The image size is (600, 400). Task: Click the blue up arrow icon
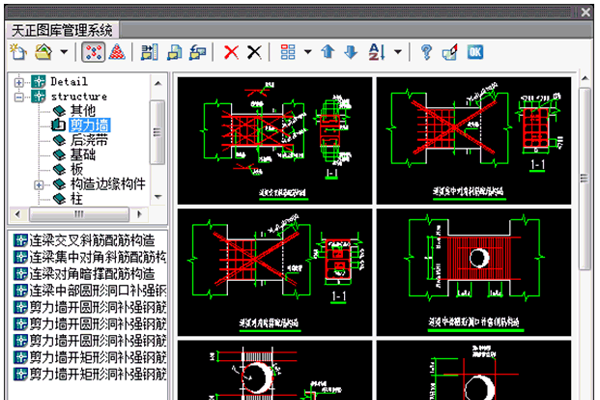coord(328,52)
